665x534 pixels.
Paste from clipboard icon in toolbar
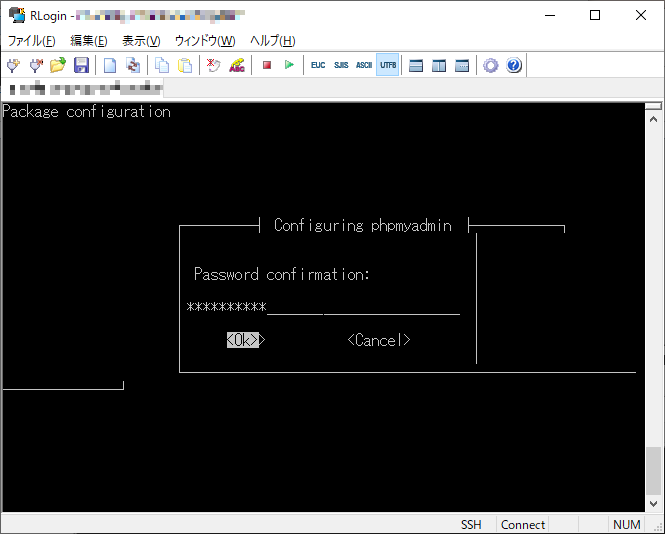(185, 65)
